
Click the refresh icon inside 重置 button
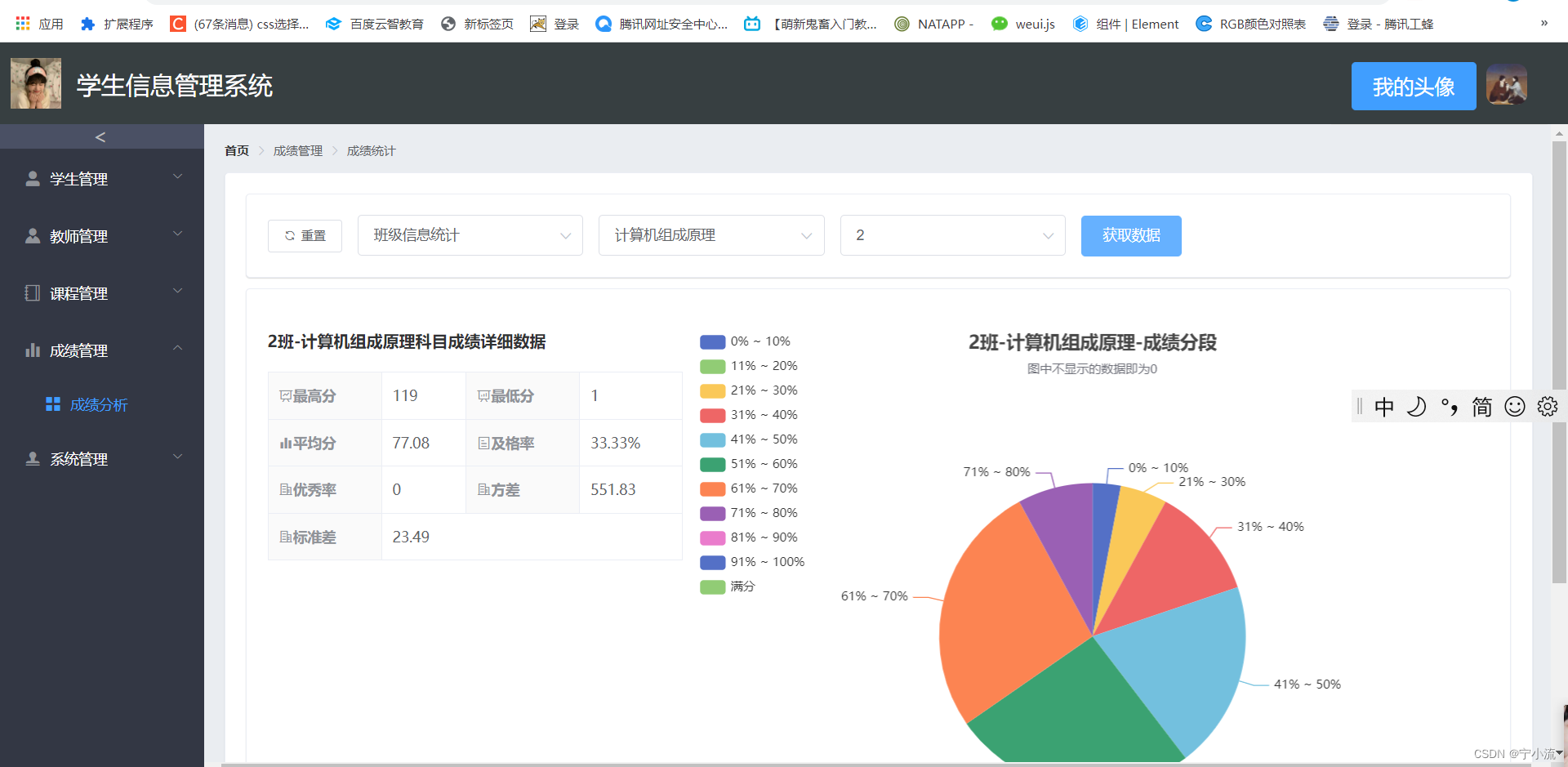pyautogui.click(x=291, y=235)
